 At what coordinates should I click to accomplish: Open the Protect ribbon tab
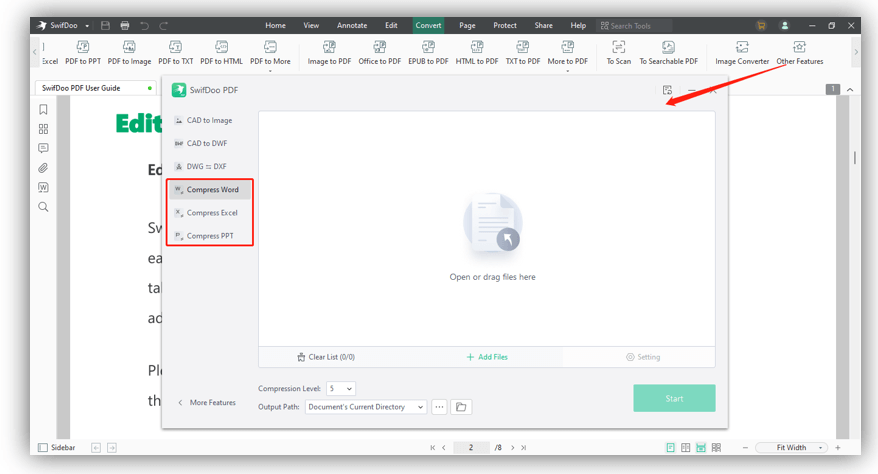[505, 26]
